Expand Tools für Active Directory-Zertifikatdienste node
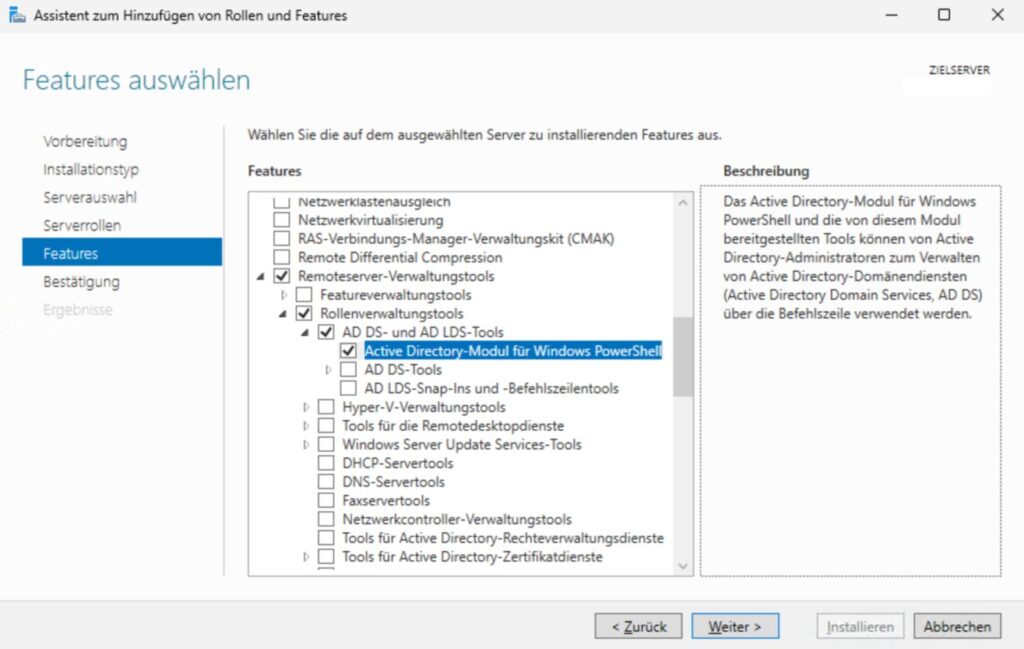The height and width of the screenshot is (649, 1024). click(306, 557)
